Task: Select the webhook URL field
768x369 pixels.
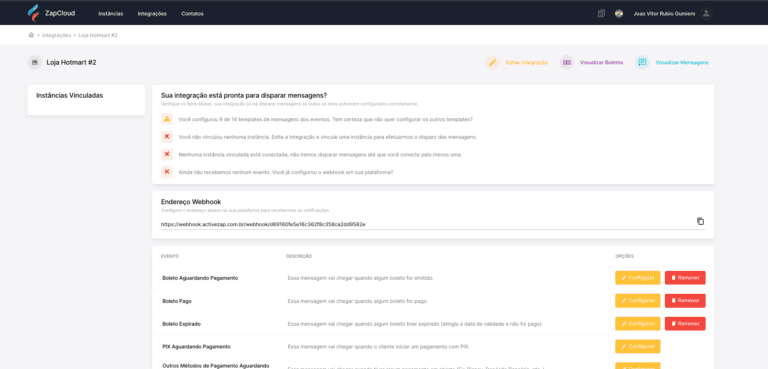Action: click(426, 224)
